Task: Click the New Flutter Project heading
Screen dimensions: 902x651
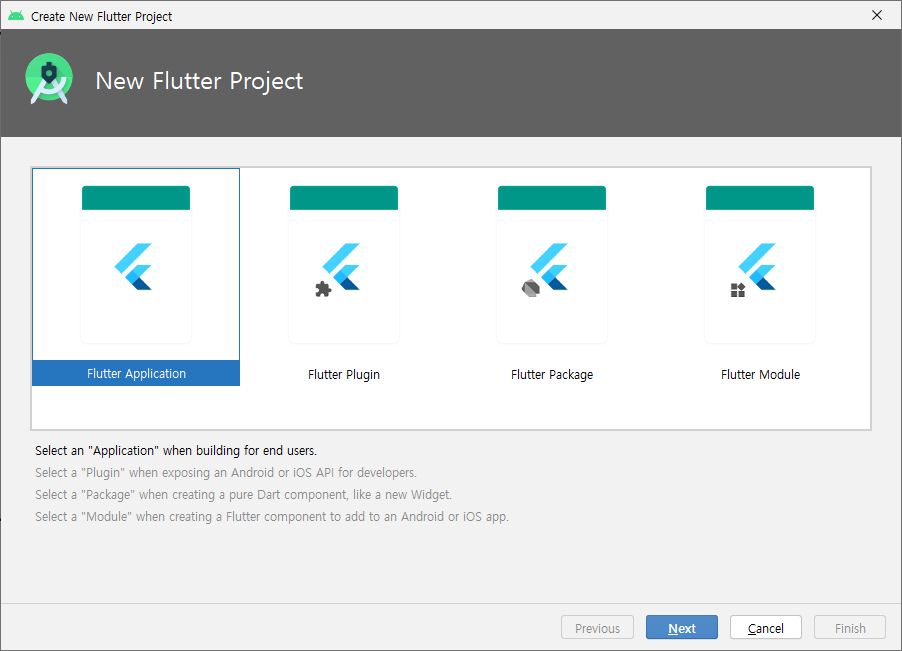Action: pos(199,81)
